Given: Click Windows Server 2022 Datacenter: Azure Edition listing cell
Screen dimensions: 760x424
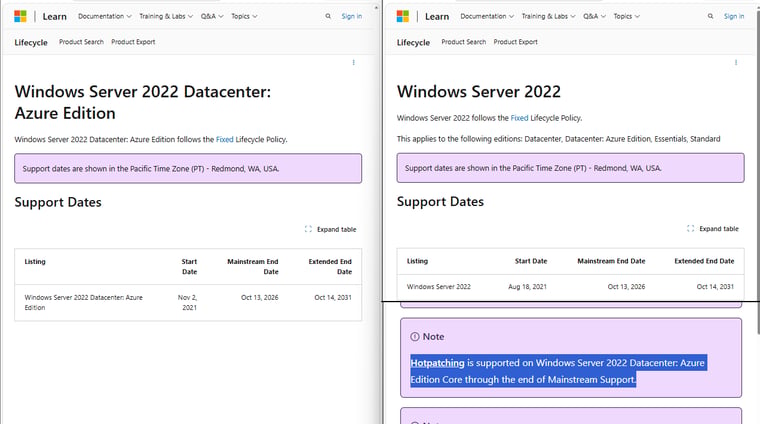Looking at the screenshot, I should pyautogui.click(x=83, y=302).
